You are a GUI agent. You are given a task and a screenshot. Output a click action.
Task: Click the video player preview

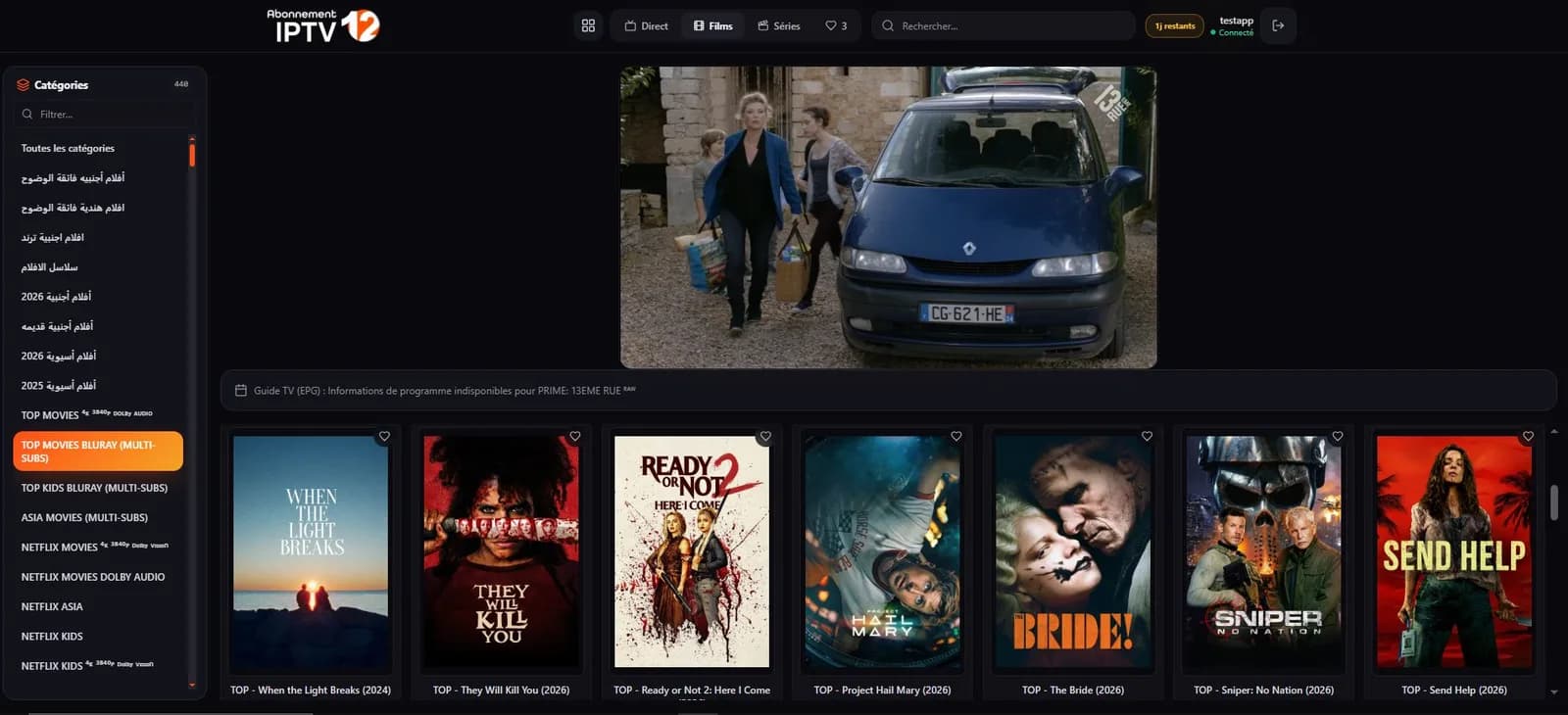(x=888, y=217)
